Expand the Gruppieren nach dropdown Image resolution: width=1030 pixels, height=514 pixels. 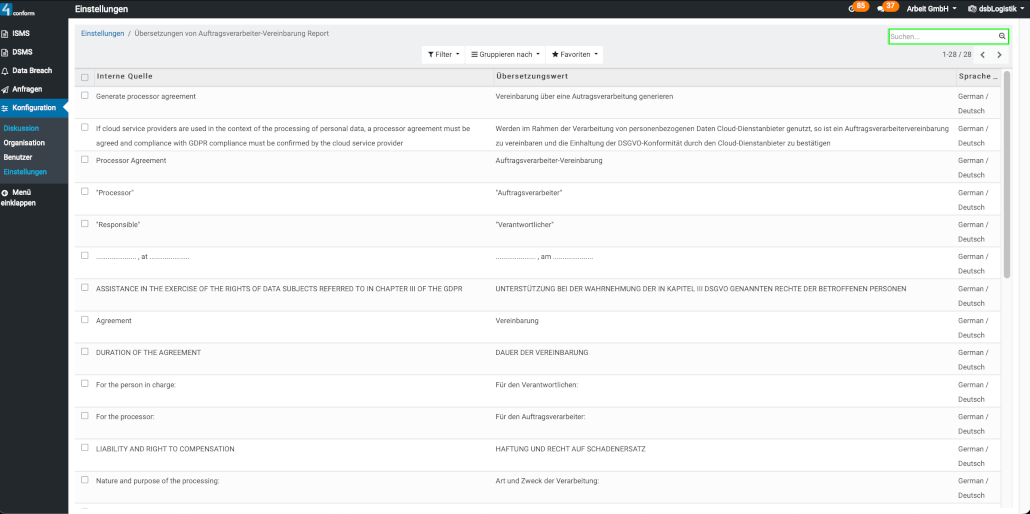tap(505, 55)
